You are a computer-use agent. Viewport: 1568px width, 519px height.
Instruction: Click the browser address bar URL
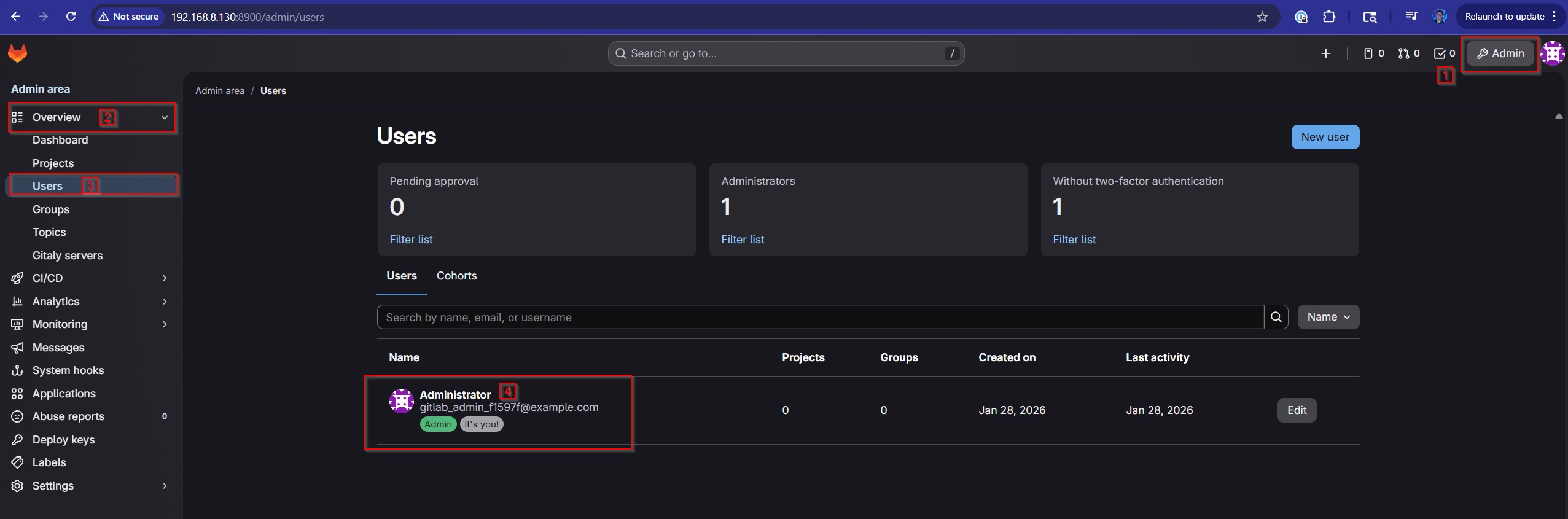click(x=248, y=17)
